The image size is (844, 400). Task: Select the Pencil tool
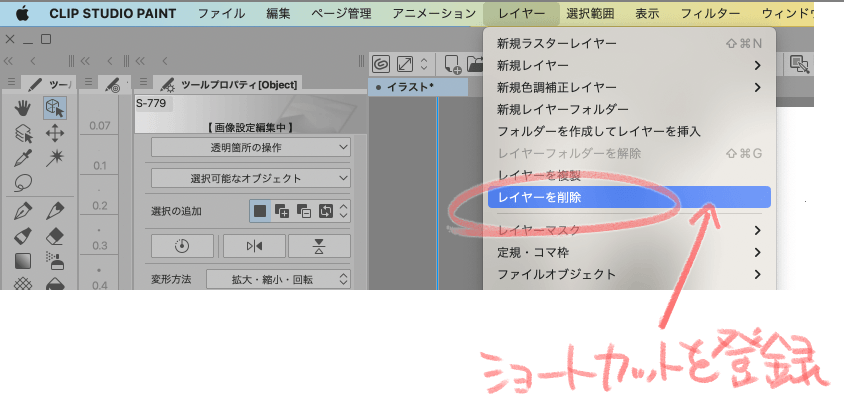point(55,211)
